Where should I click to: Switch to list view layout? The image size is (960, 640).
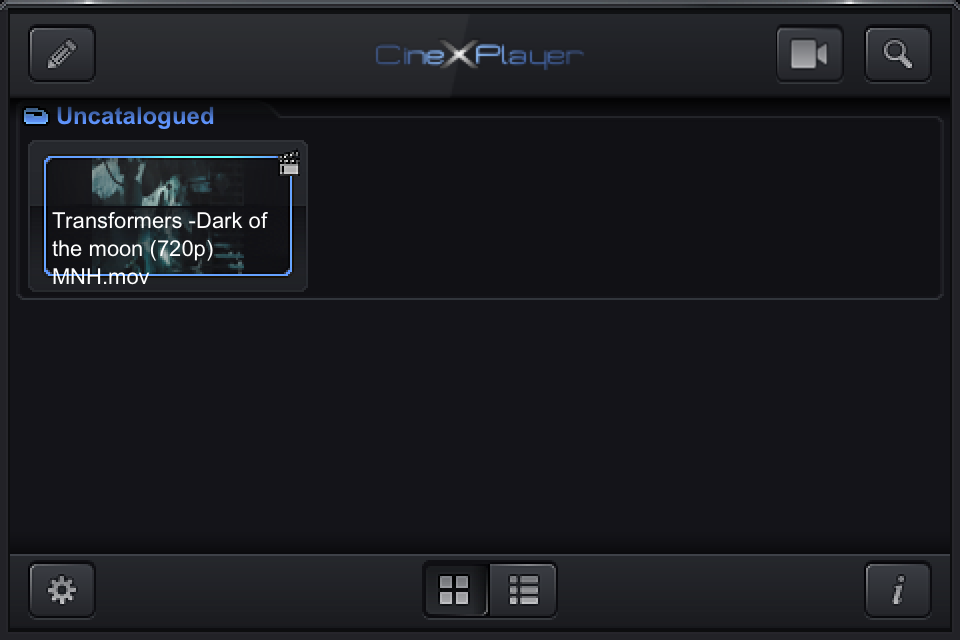523,590
